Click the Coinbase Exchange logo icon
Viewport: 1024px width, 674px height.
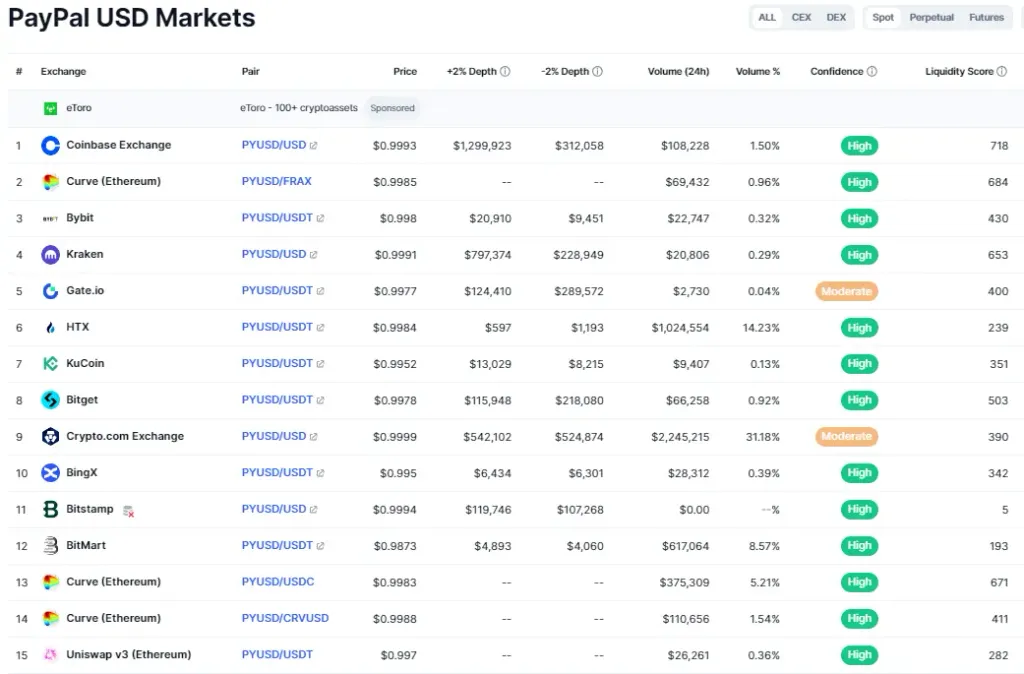click(51, 144)
